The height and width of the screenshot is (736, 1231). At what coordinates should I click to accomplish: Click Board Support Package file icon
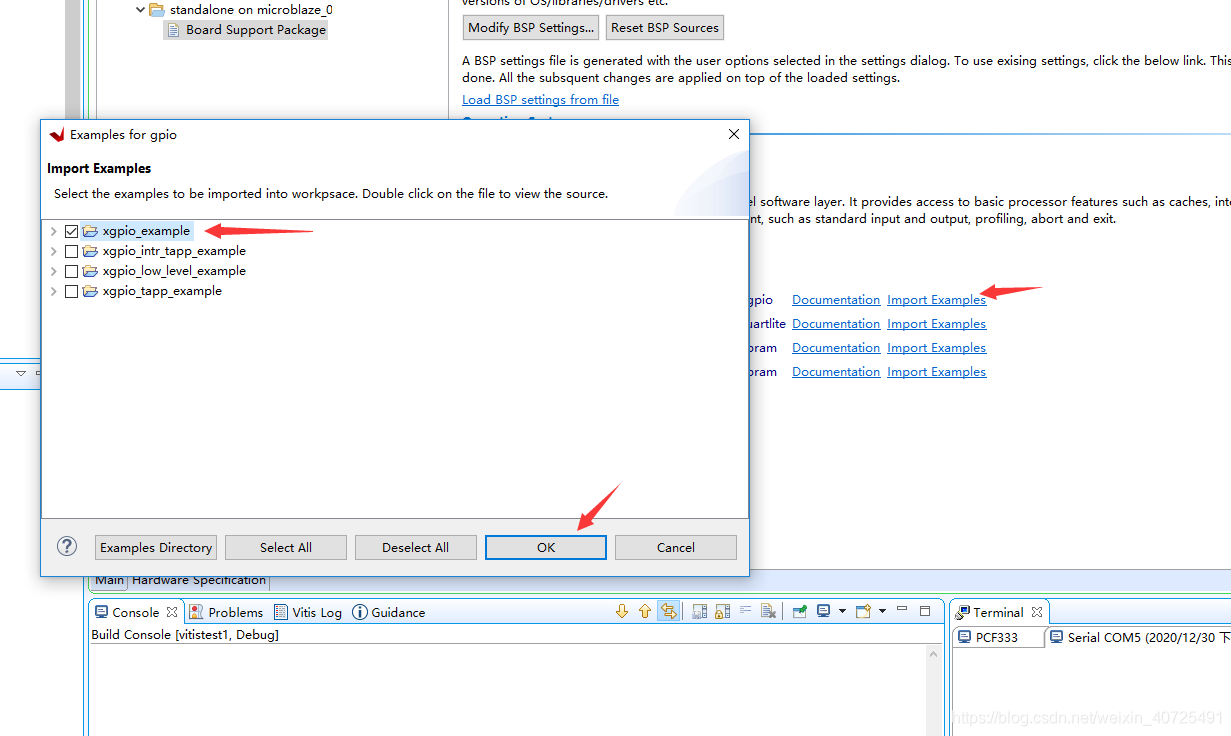coord(174,30)
